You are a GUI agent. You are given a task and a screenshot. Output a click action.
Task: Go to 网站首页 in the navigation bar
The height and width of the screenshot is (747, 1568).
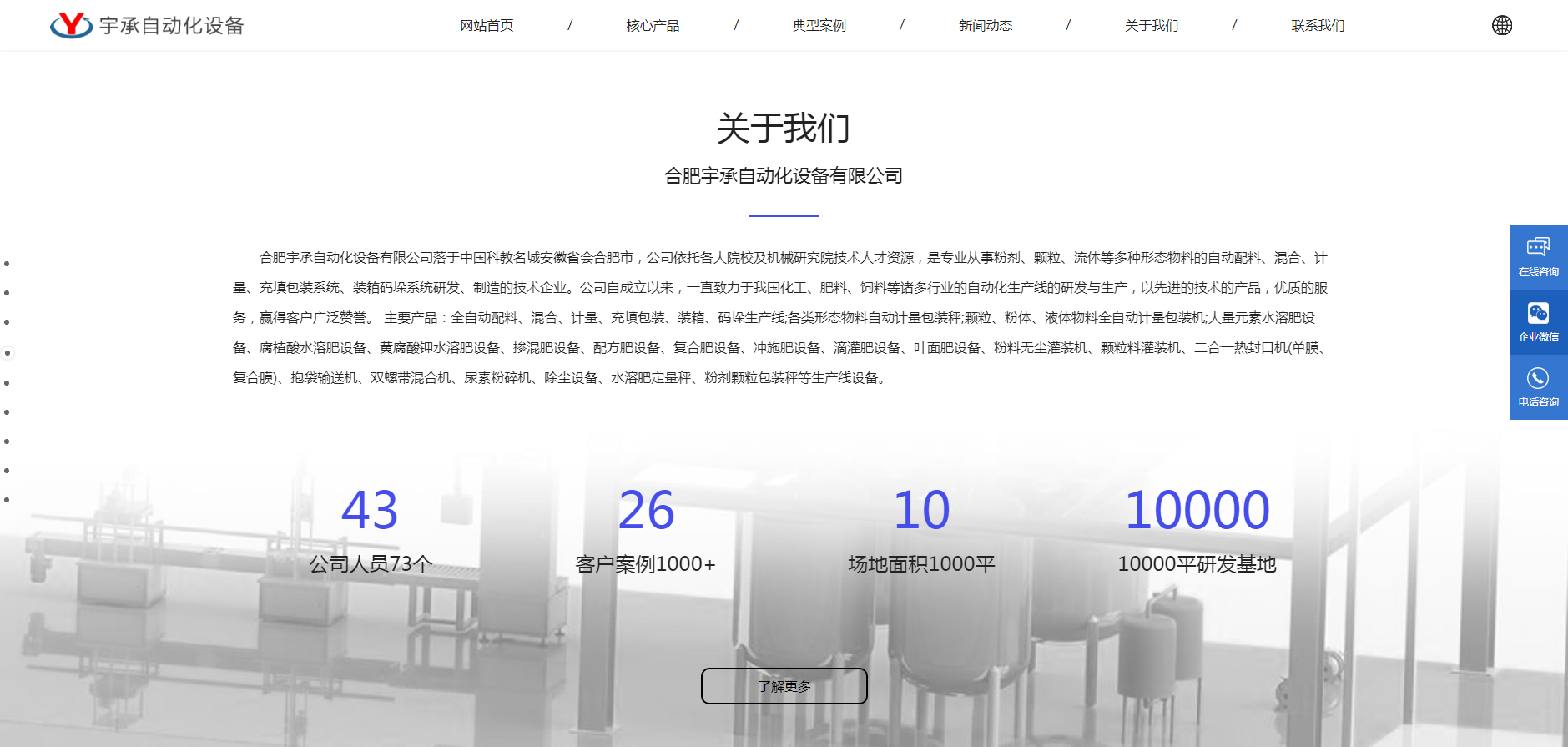[x=487, y=26]
